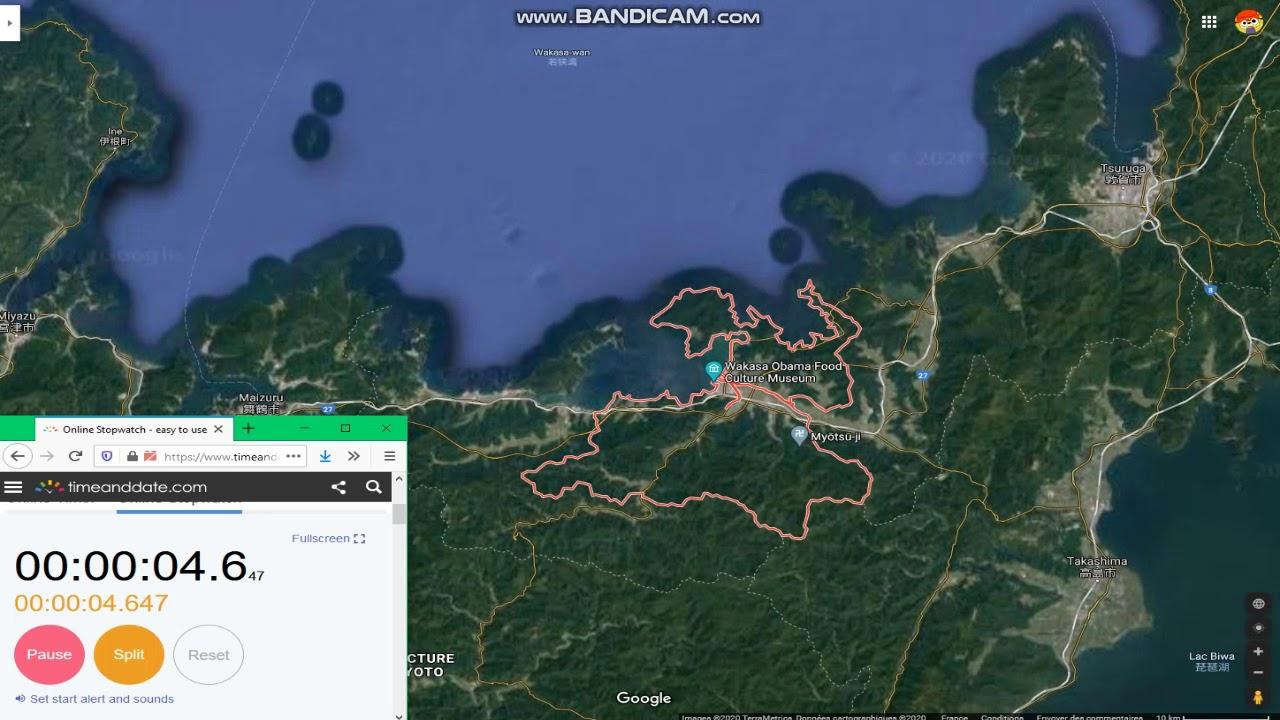Record a split time
Viewport: 1280px width, 720px height.
point(129,655)
